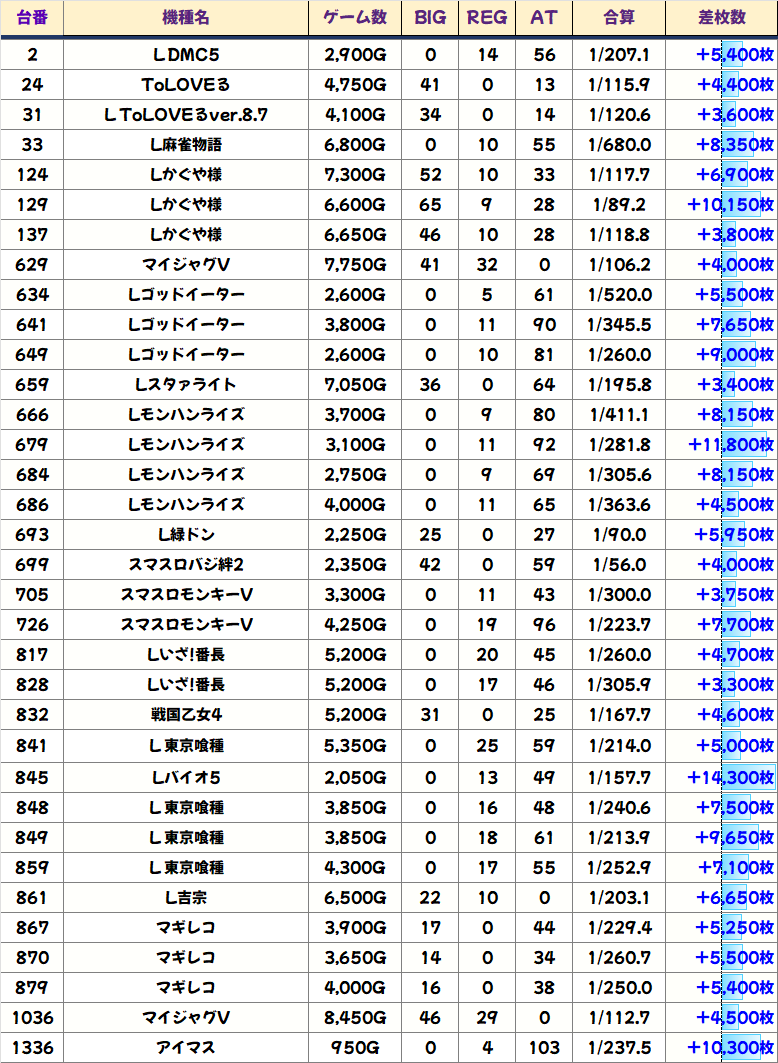Click machine number 867
778x1063 pixels.
coord(32,927)
